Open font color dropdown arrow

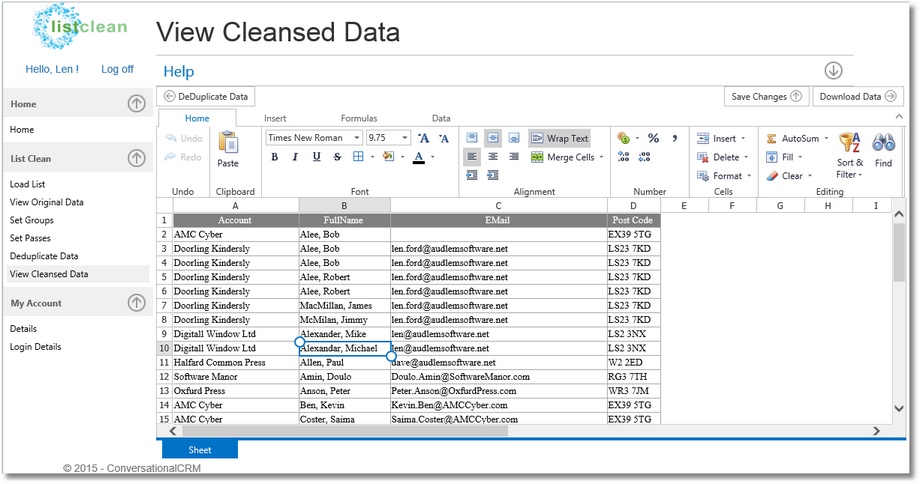point(433,157)
